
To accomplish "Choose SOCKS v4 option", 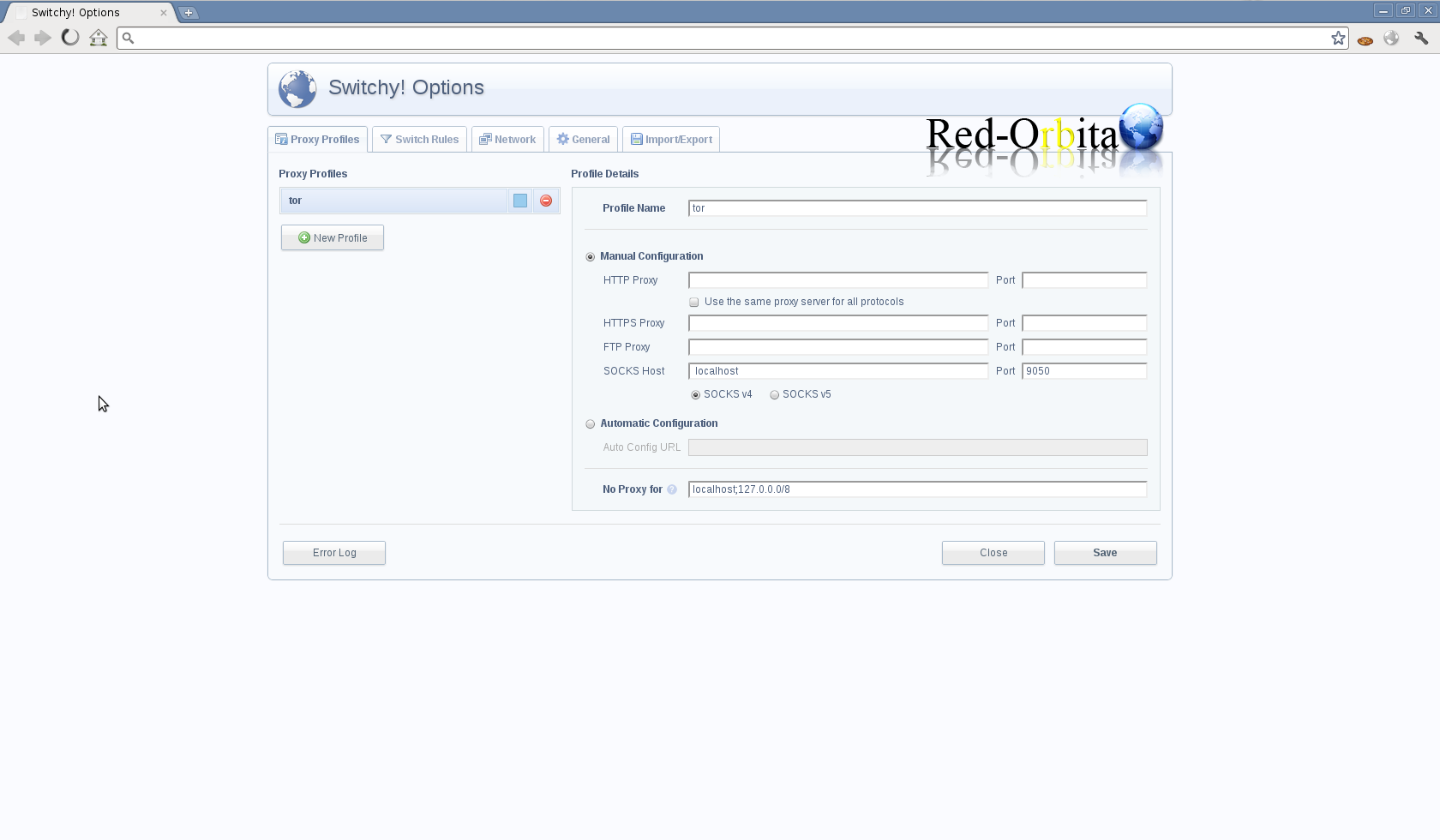I will point(696,395).
